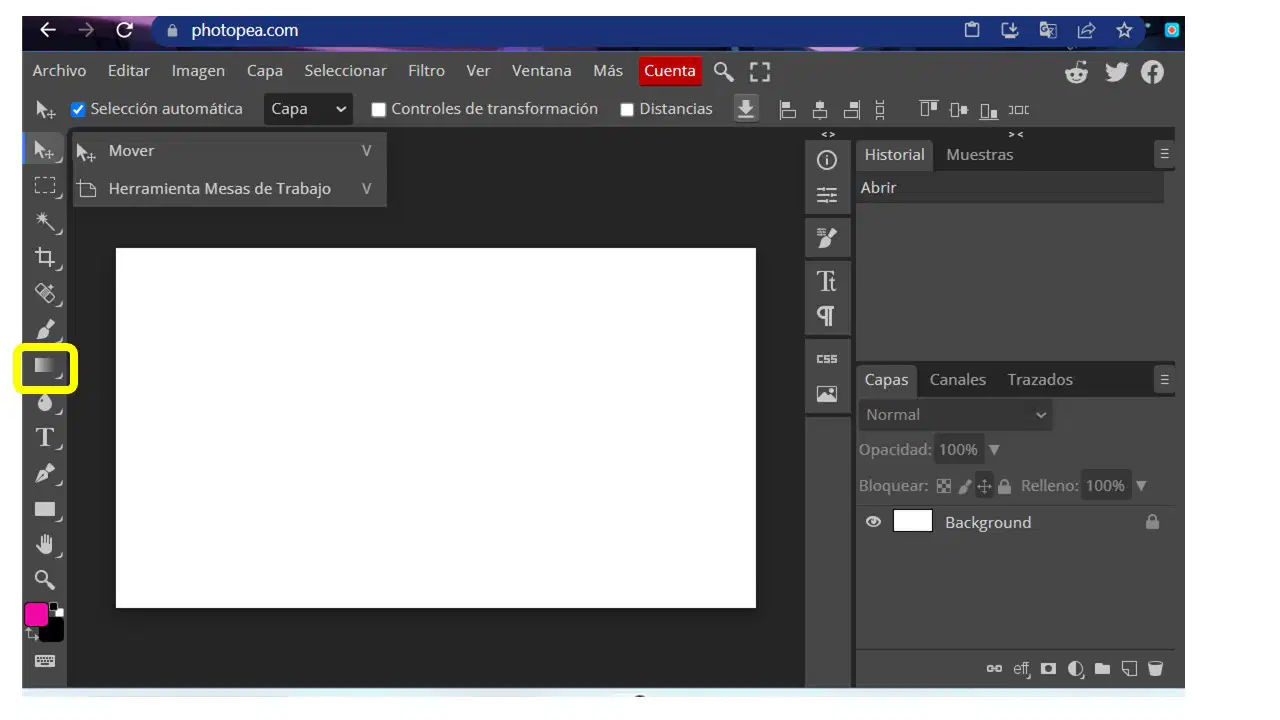This screenshot has height=720, width=1280.
Task: Reset colors to default black and white
Action: [x=56, y=608]
